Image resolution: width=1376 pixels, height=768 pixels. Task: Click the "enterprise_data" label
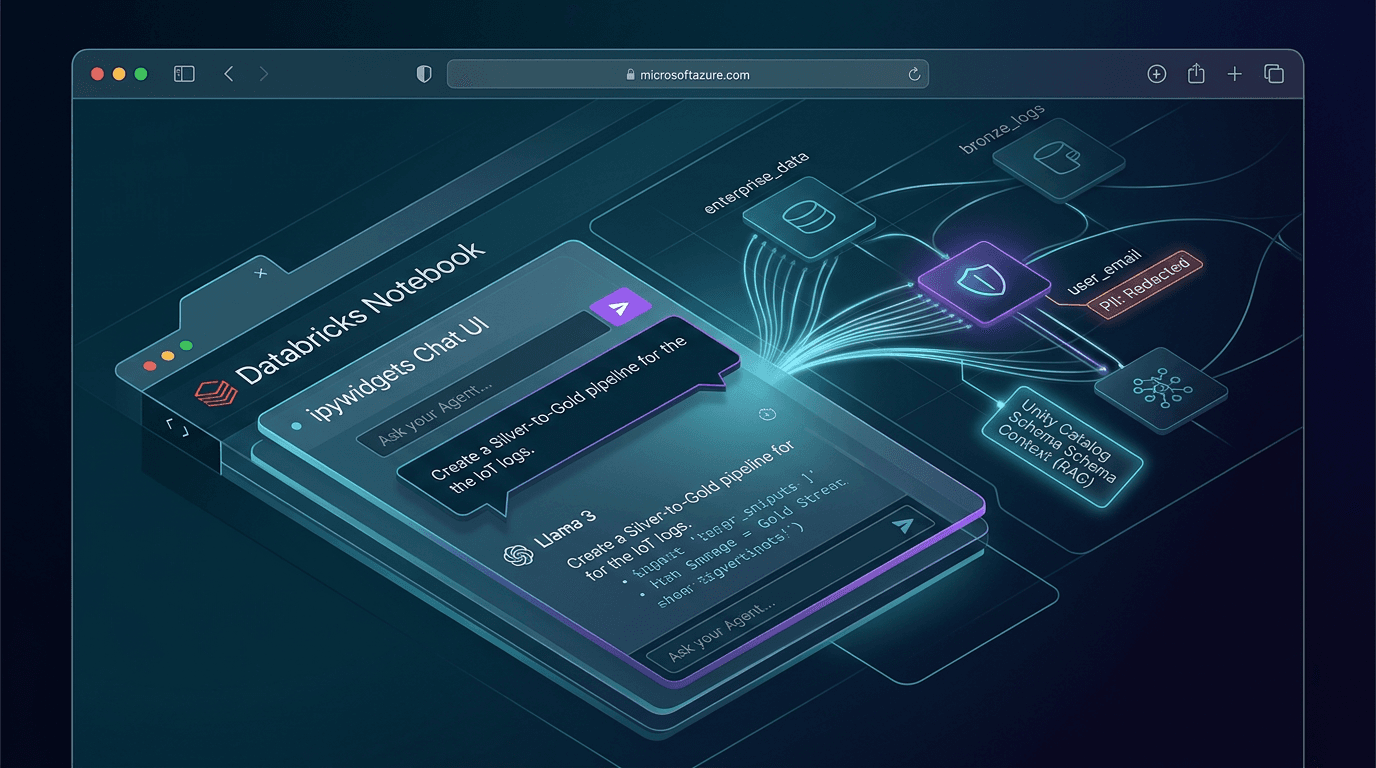click(x=757, y=183)
